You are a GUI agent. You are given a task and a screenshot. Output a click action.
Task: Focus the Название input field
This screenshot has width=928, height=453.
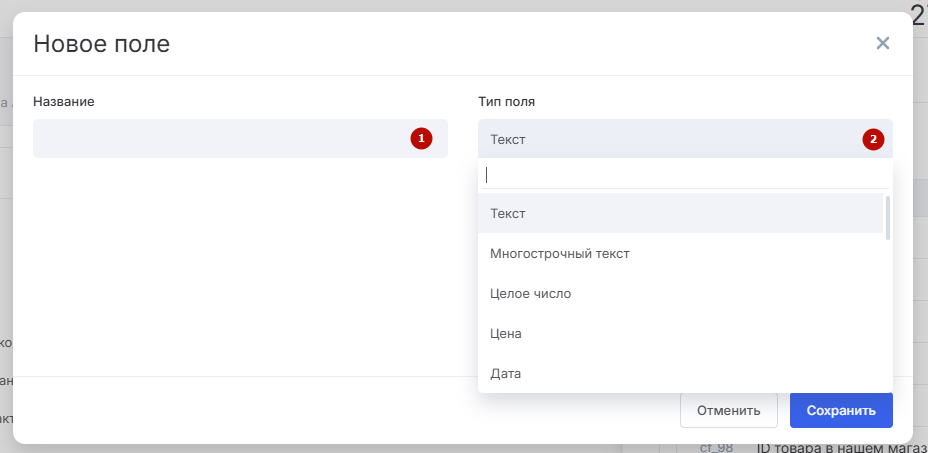tap(220, 139)
